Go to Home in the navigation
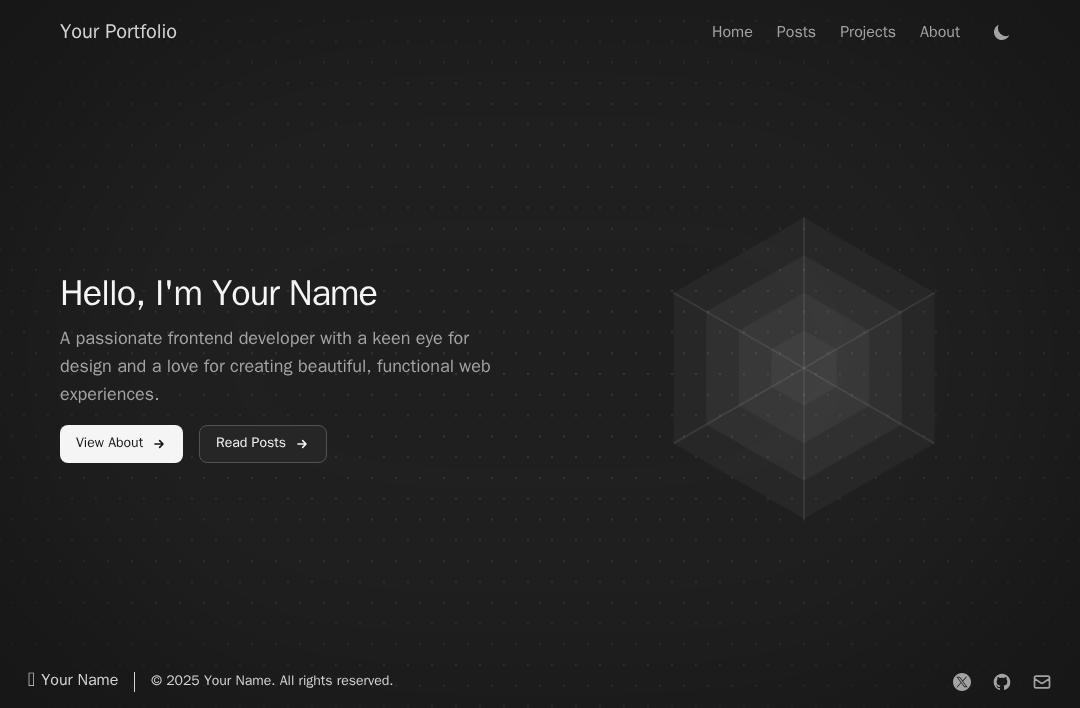The height and width of the screenshot is (708, 1080). coord(732,33)
